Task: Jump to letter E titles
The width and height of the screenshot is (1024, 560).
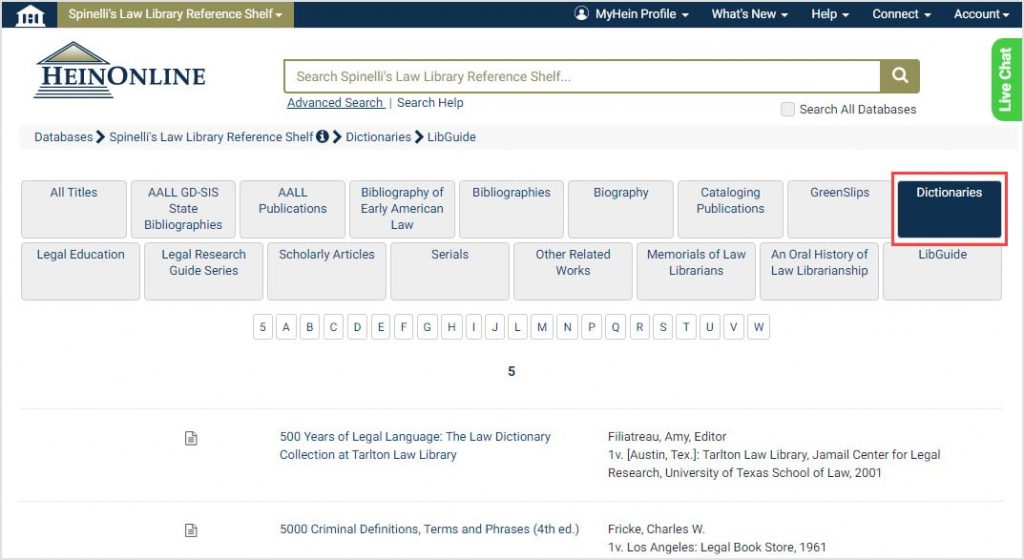Action: pos(381,327)
